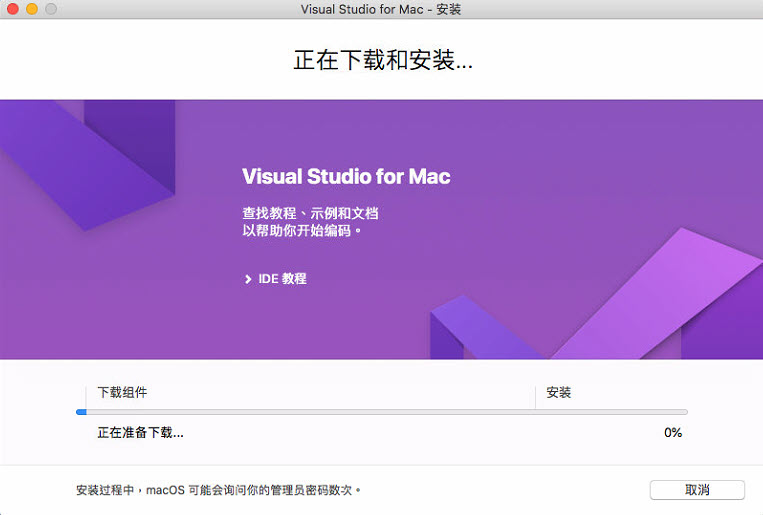Click the 下载组件 stage label

pyautogui.click(x=122, y=392)
